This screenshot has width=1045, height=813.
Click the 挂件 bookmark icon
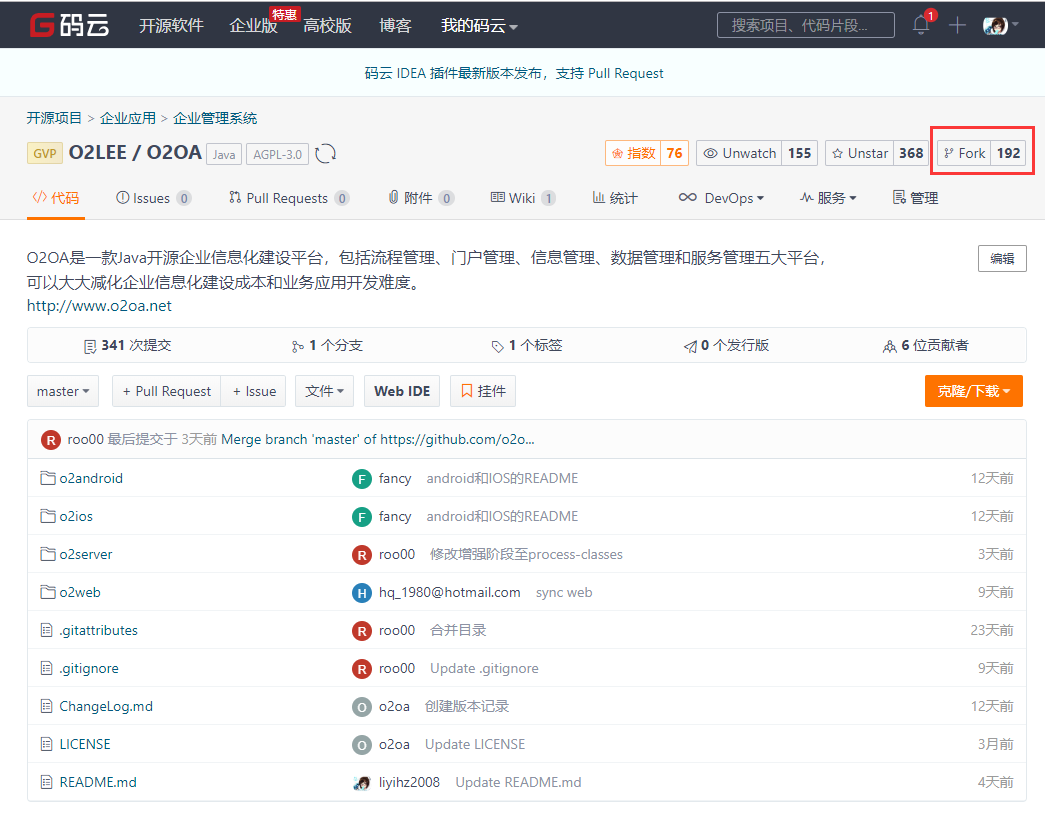coord(466,390)
